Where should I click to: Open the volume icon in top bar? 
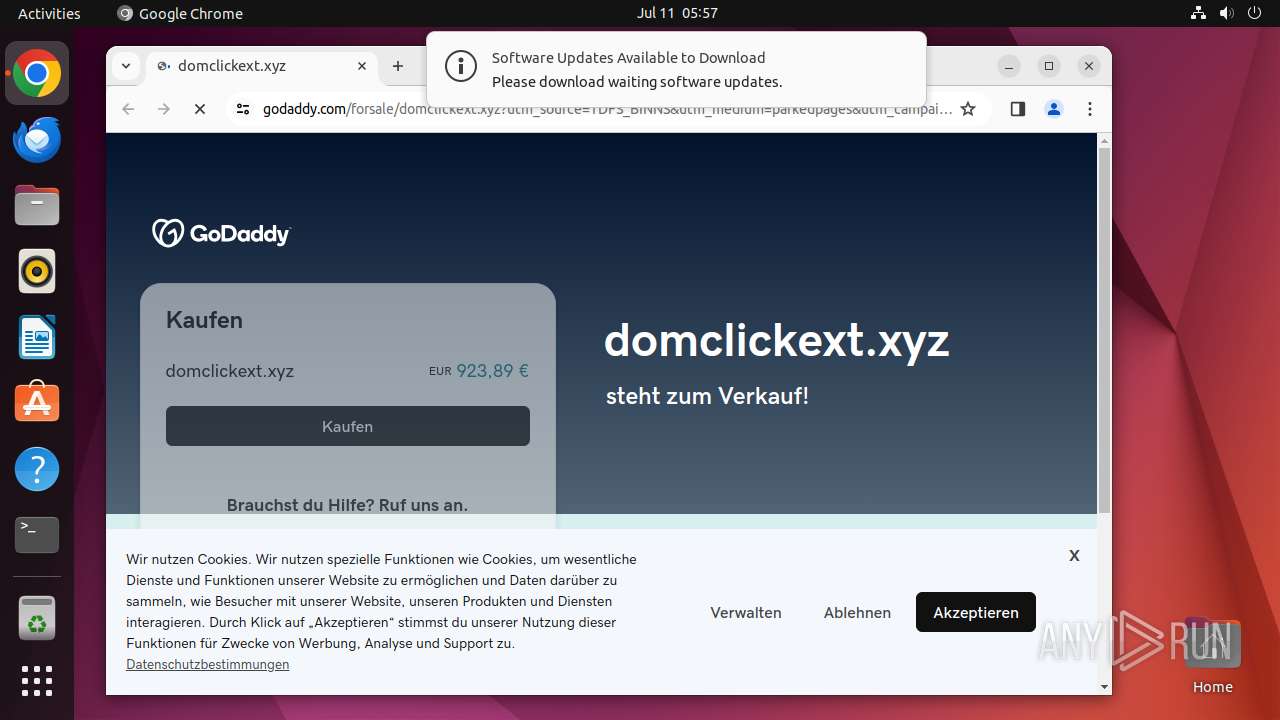pyautogui.click(x=1226, y=13)
